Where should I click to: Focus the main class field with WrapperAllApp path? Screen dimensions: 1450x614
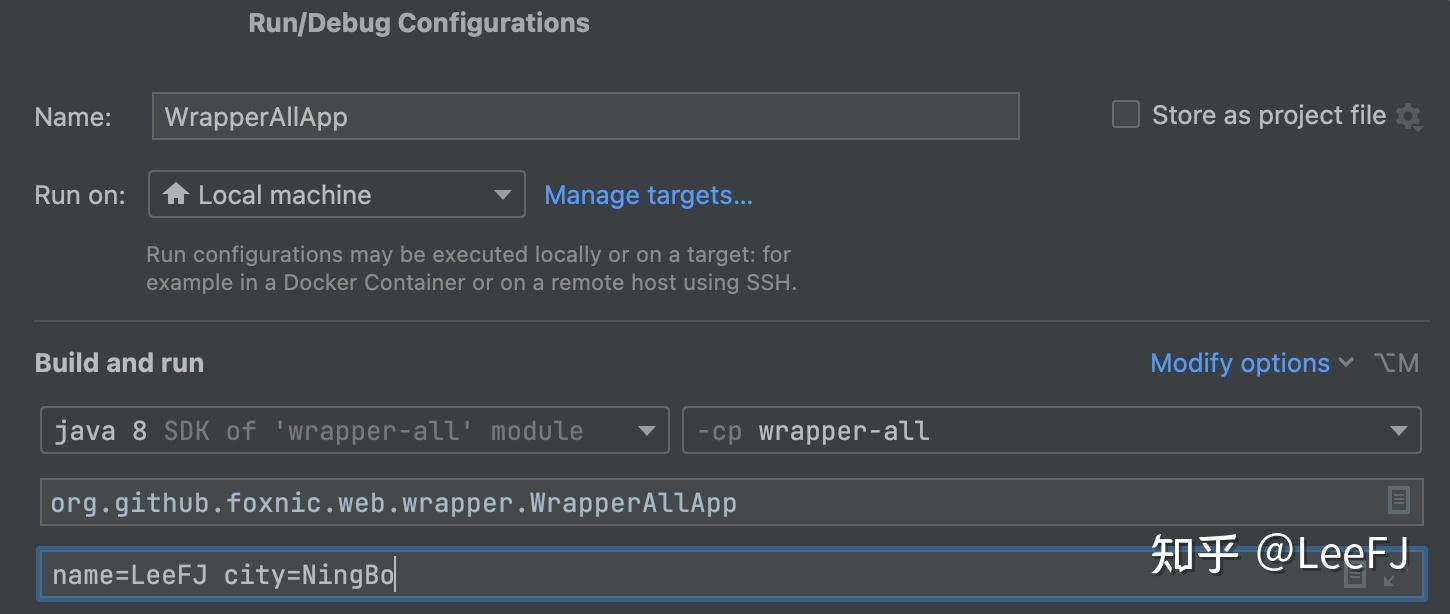coord(700,502)
